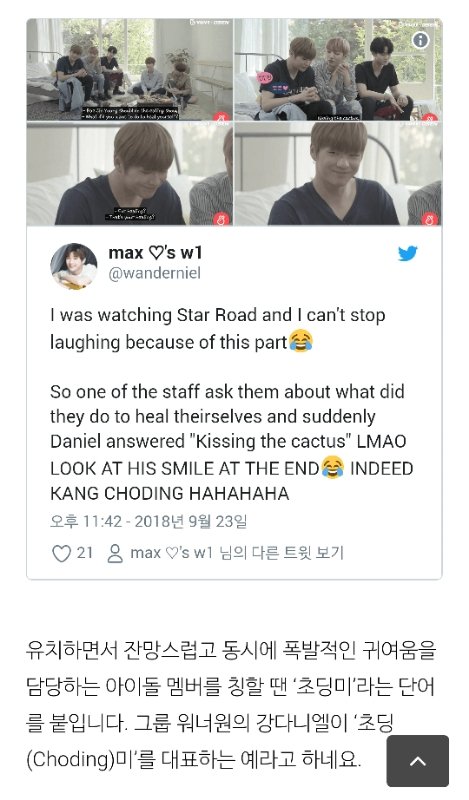Click the max ♡'s w1 display name

tap(155, 252)
